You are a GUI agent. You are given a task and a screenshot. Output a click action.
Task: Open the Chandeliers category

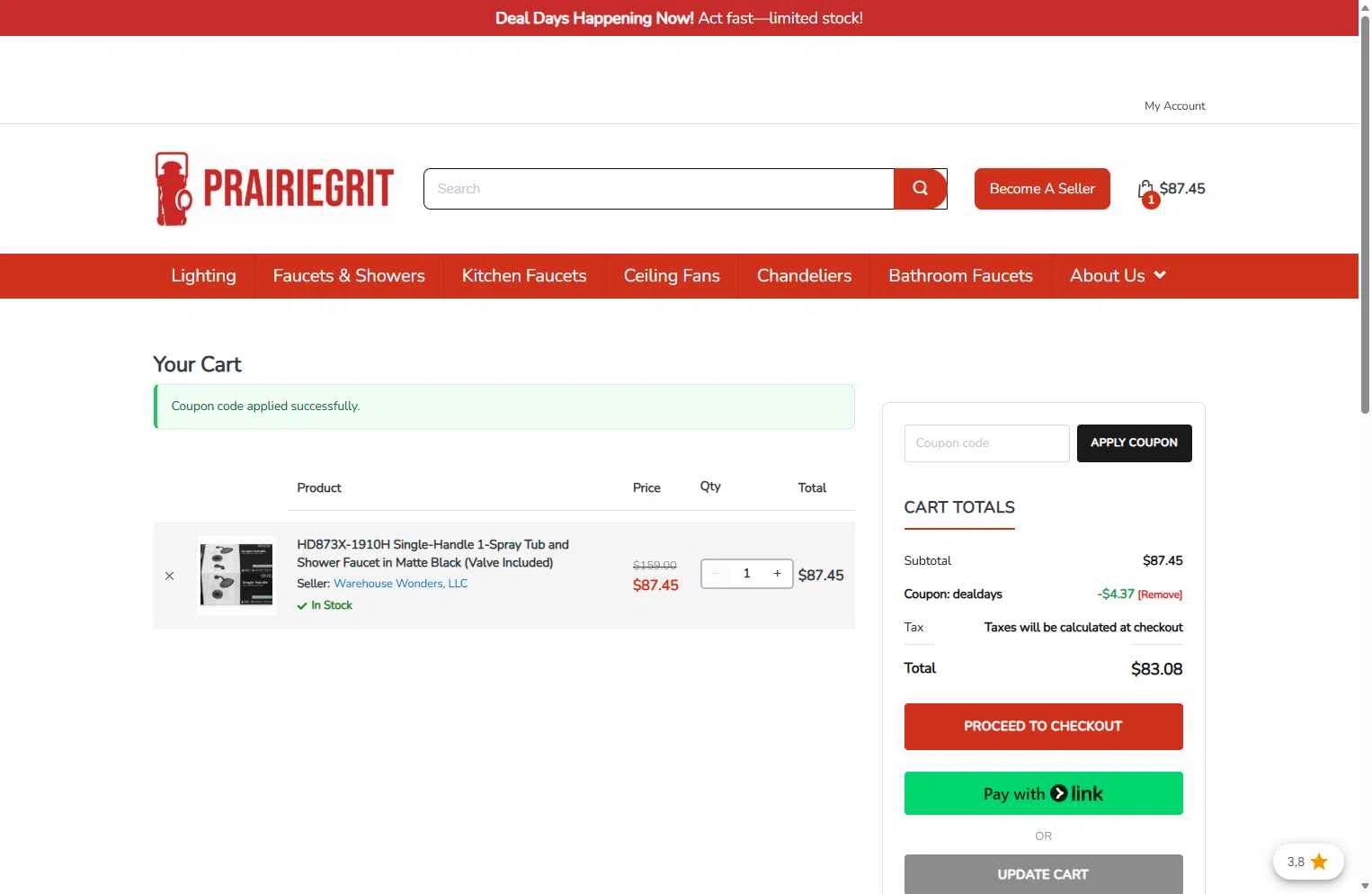tap(804, 276)
